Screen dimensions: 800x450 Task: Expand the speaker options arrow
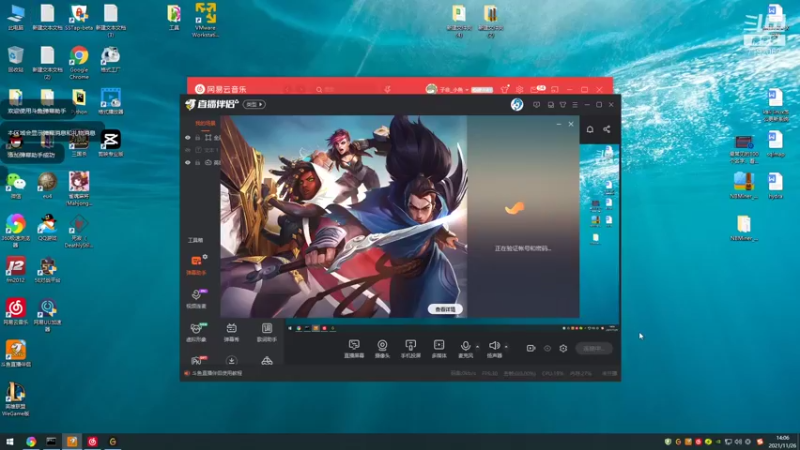coord(506,347)
